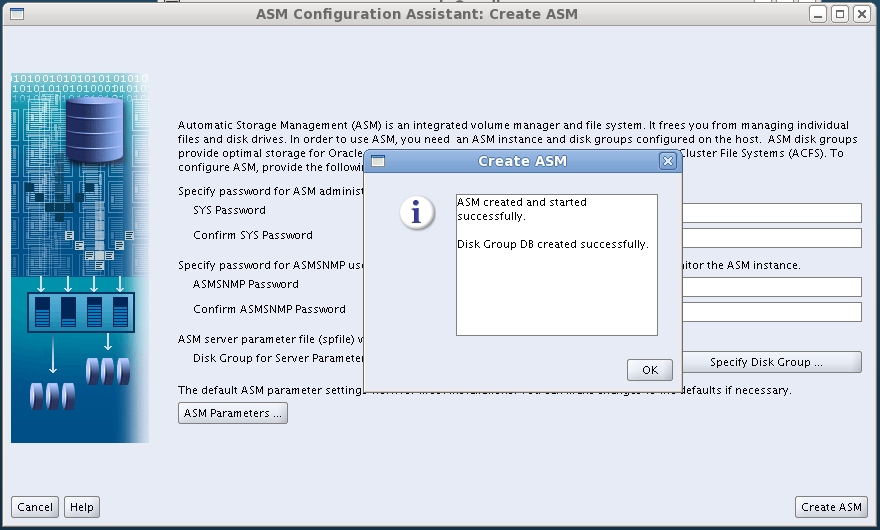This screenshot has width=880, height=530.
Task: Click 'Disk Group DB created successfully.' text
Action: coord(553,244)
